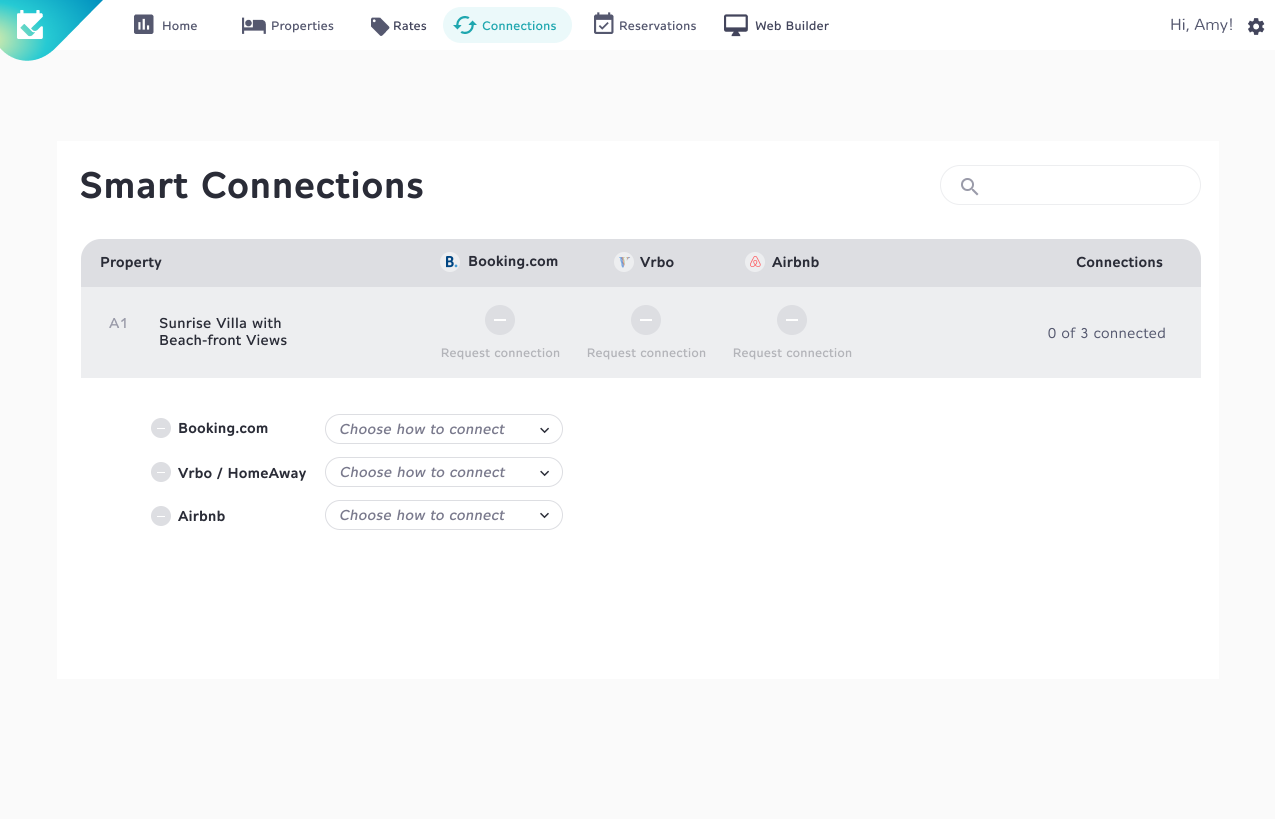Click the Hi, Amy! greeting
1275x819 pixels.
tap(1201, 25)
